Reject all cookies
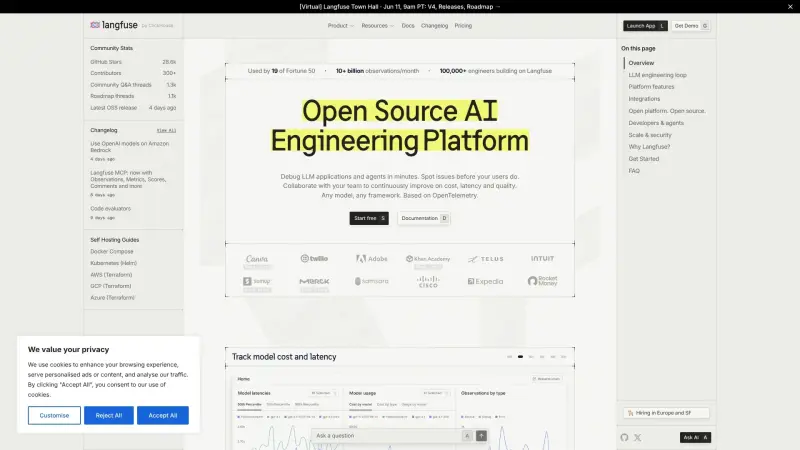Viewport: 800px width, 450px height. click(x=109, y=415)
